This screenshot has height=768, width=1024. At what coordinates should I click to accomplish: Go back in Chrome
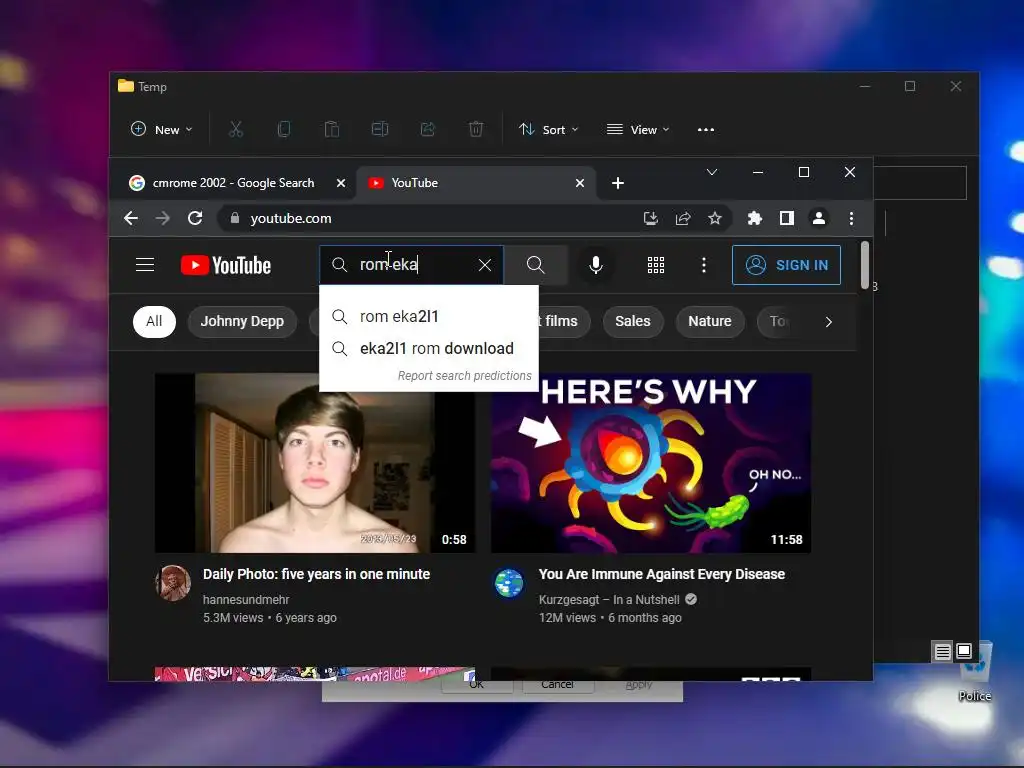pyautogui.click(x=131, y=218)
